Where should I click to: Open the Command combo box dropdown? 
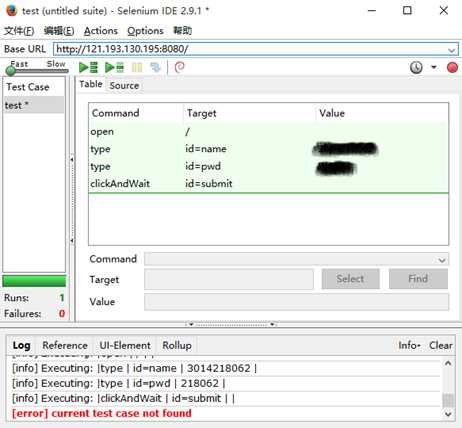(442, 260)
